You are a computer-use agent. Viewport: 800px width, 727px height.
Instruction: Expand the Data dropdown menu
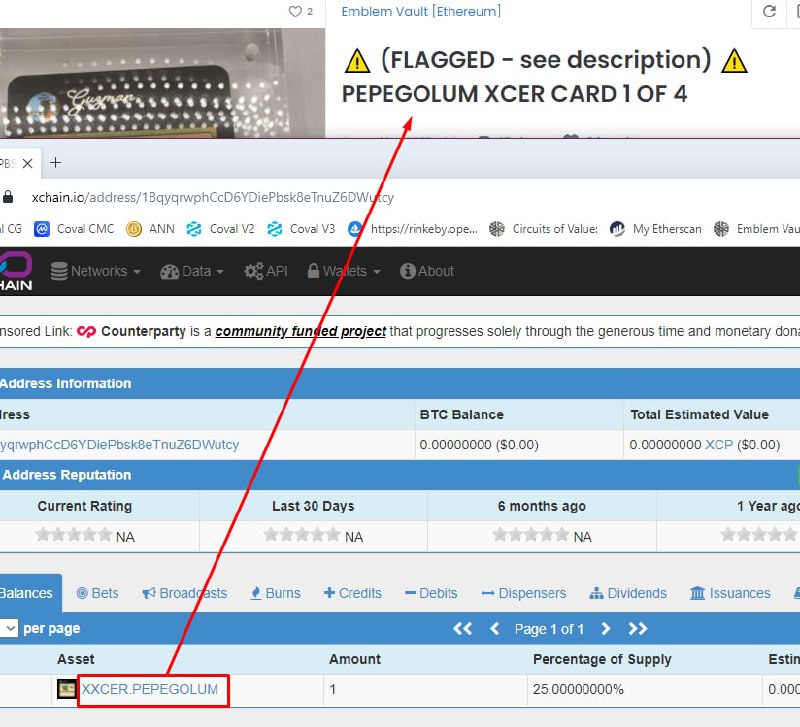[192, 271]
